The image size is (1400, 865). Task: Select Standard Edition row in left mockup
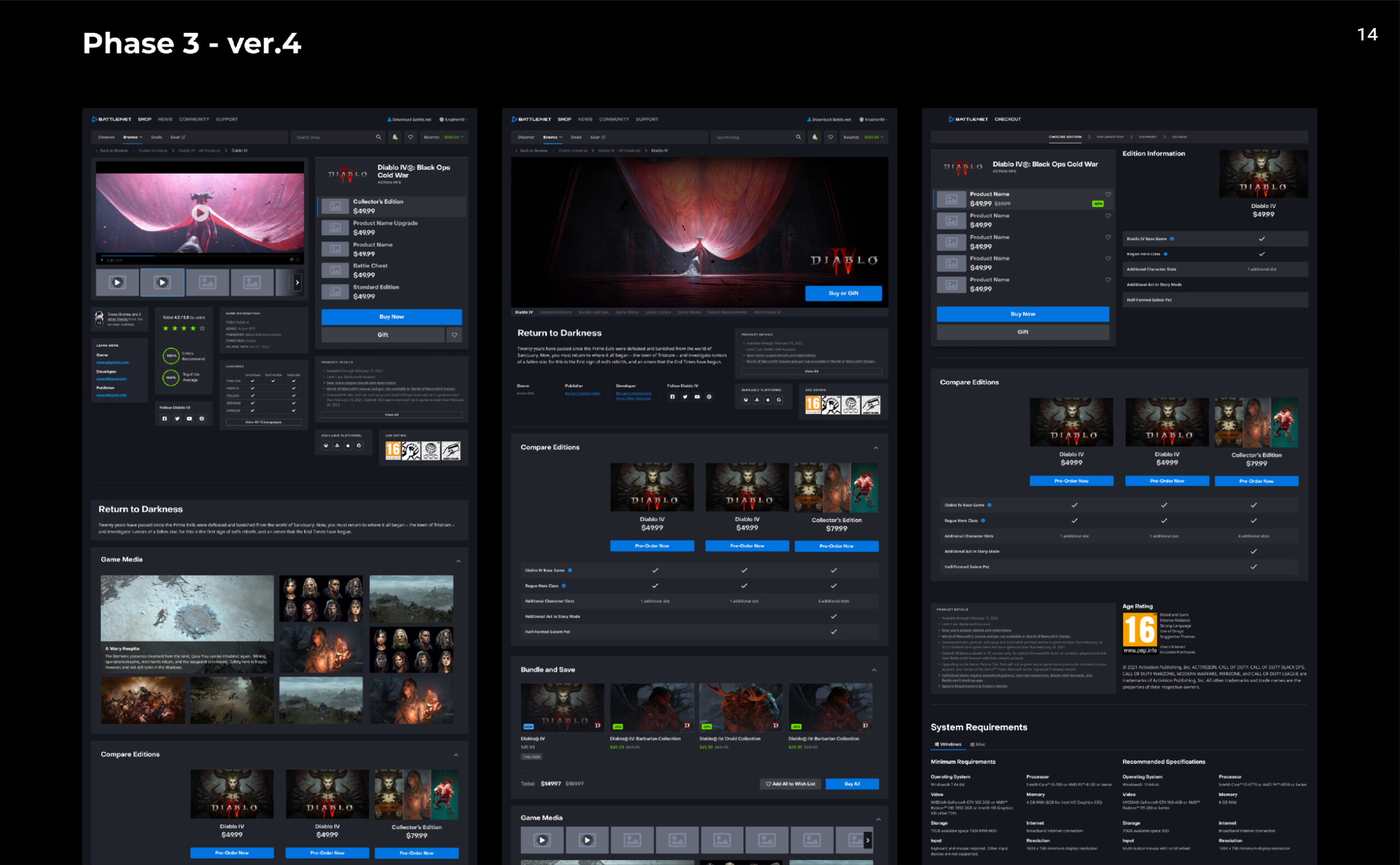(x=392, y=292)
